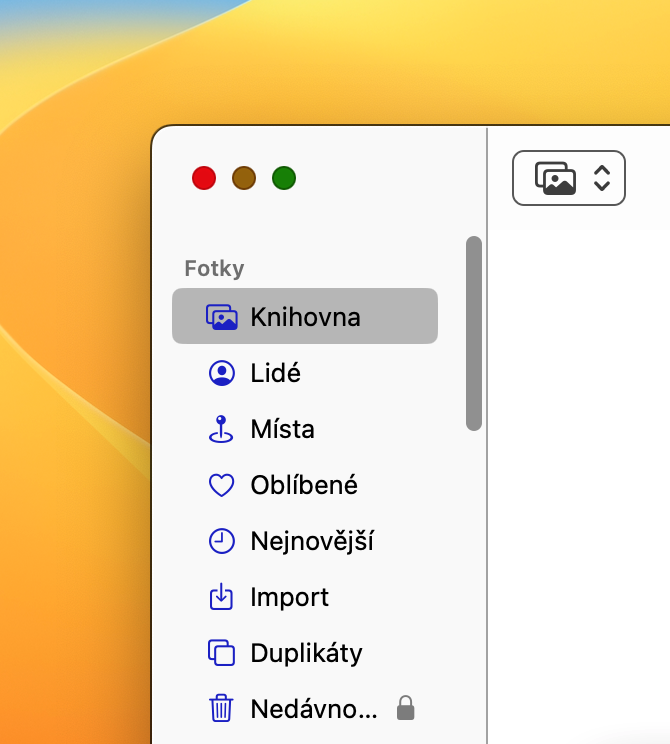Image resolution: width=670 pixels, height=744 pixels.
Task: Open Nejnovější section
Action: [x=305, y=541]
